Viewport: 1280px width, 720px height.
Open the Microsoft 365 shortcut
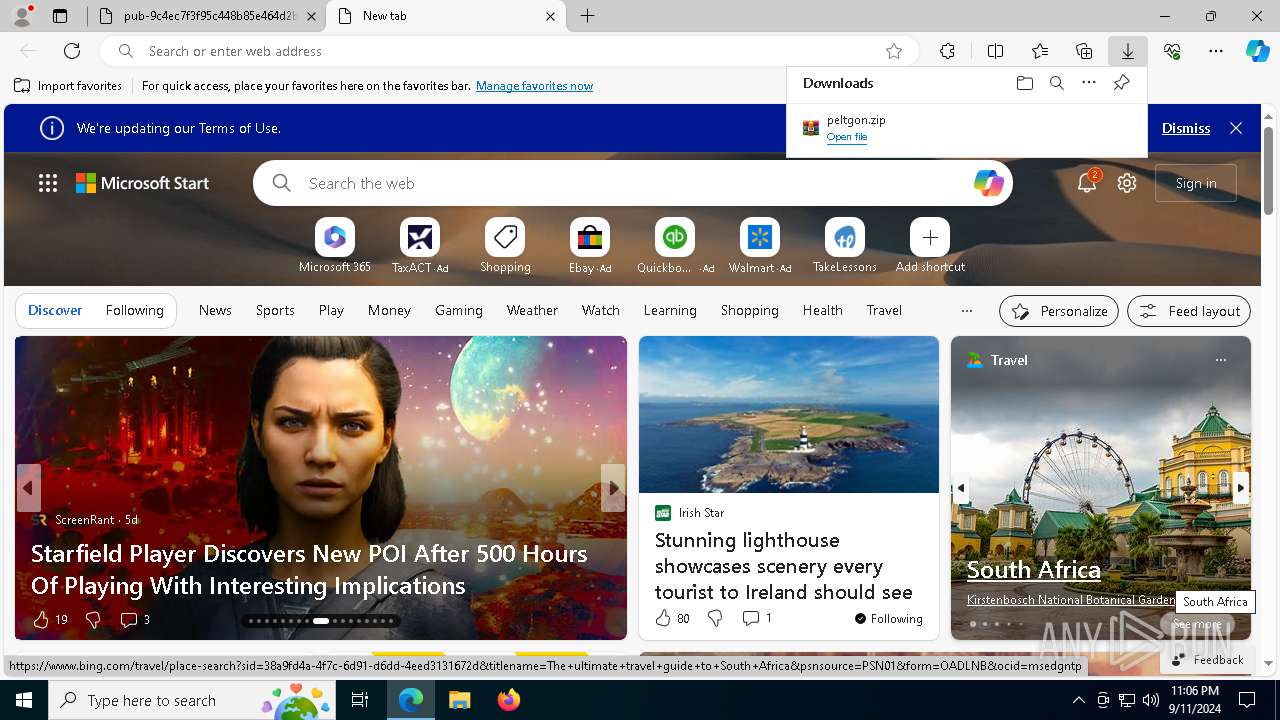[334, 246]
